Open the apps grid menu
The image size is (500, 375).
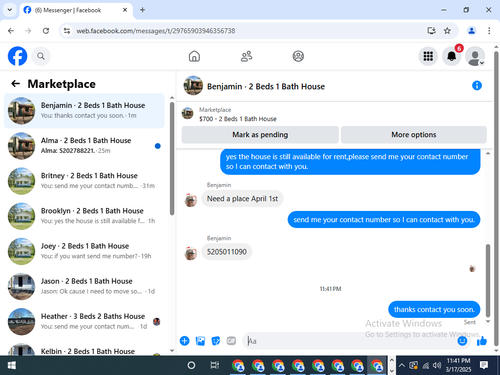click(428, 56)
